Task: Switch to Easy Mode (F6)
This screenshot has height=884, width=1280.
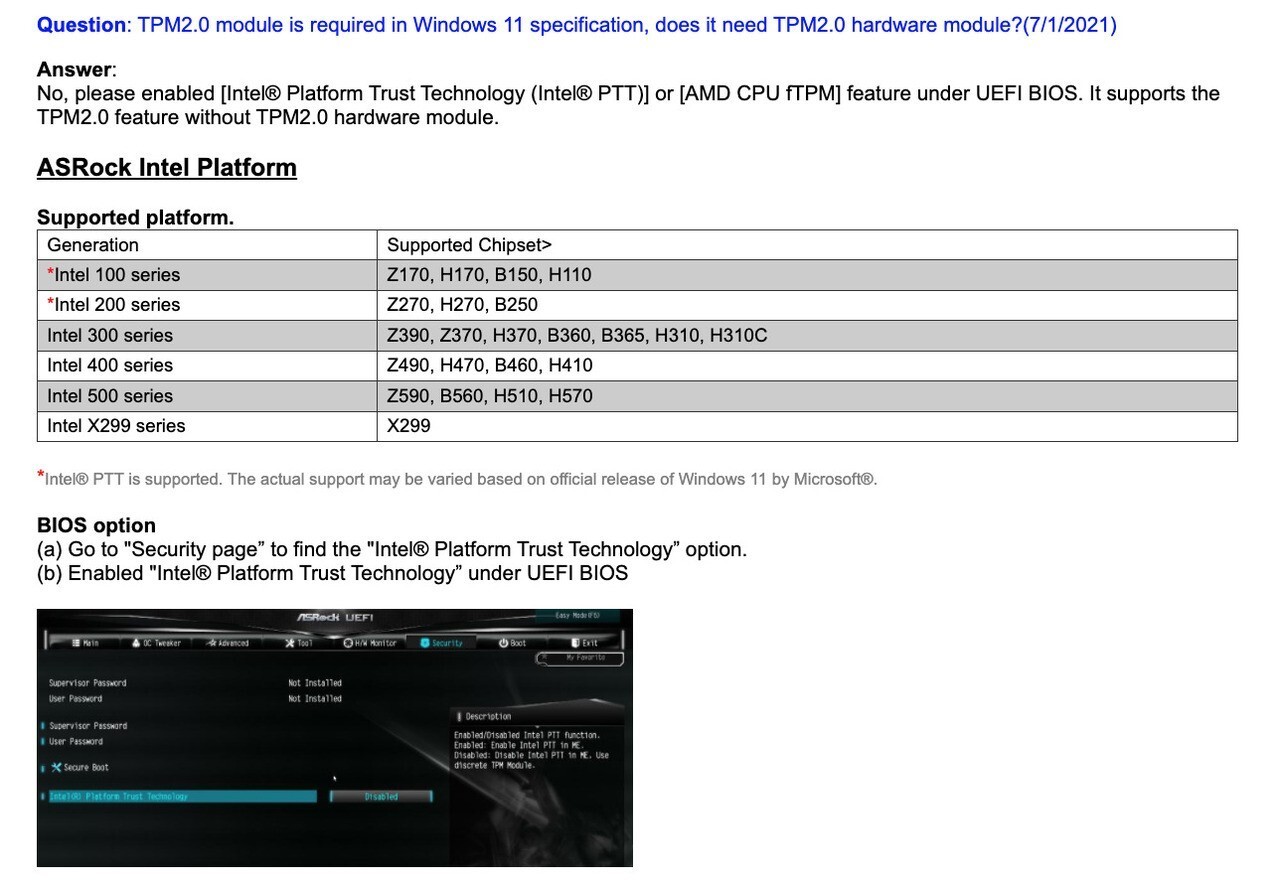Action: pyautogui.click(x=578, y=615)
